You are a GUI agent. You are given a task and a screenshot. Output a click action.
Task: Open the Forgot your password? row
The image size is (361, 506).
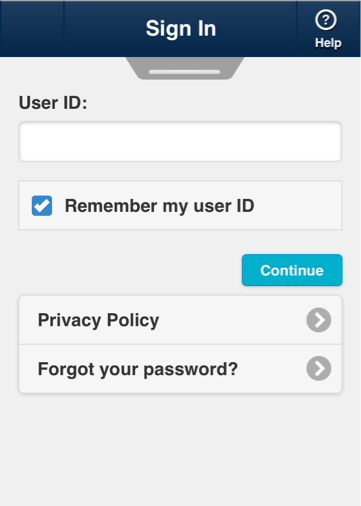coord(180,369)
